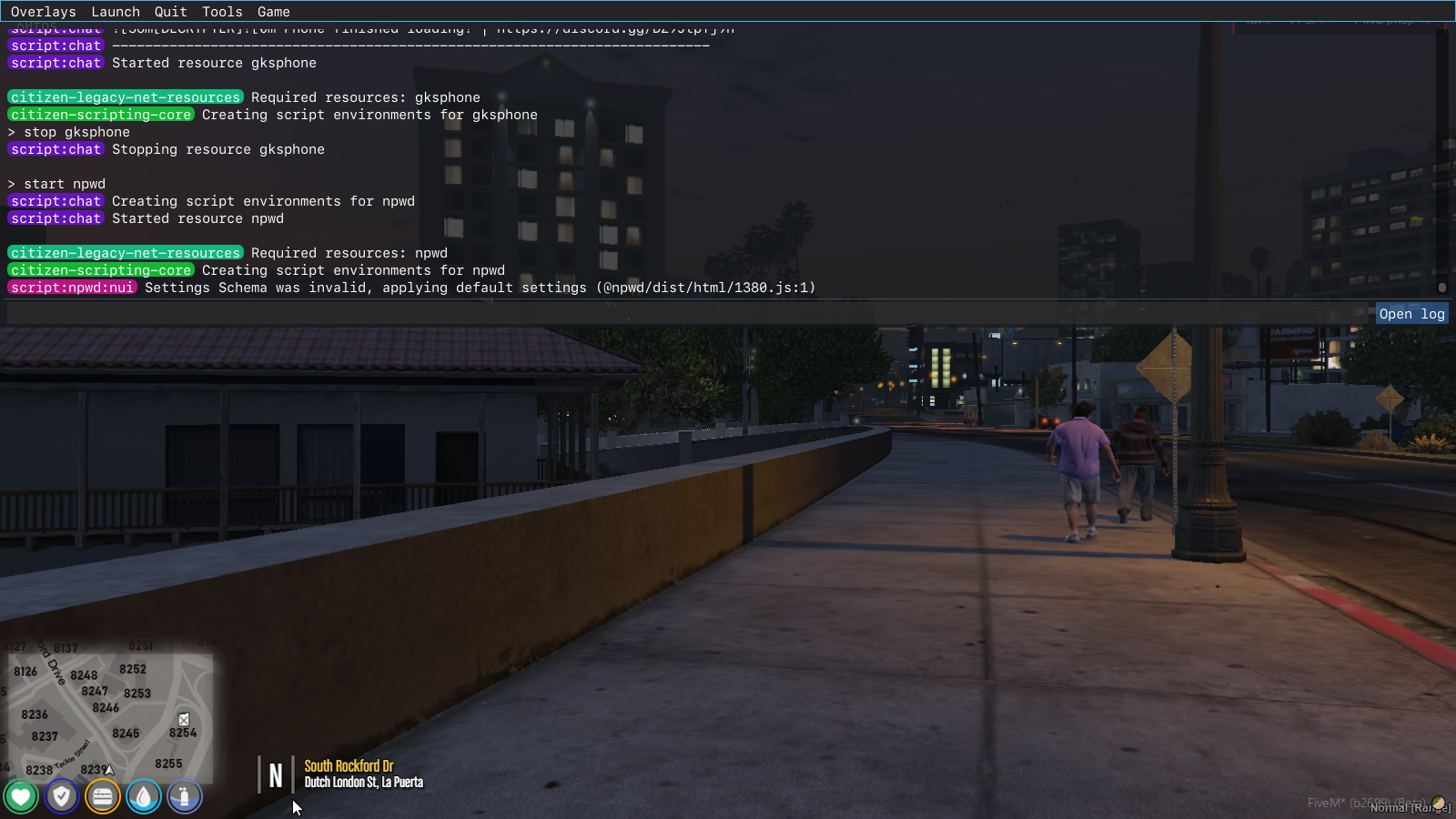This screenshot has height=819, width=1456.
Task: Click the thirst water-drop icon
Action: point(143,795)
